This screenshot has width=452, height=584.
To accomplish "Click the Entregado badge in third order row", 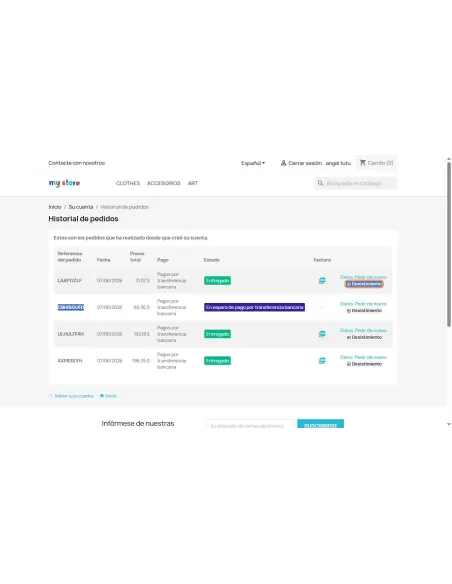I will [217, 334].
